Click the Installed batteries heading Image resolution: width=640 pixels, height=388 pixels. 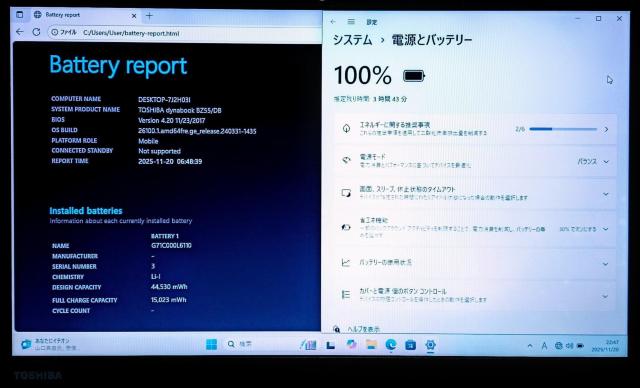point(86,211)
